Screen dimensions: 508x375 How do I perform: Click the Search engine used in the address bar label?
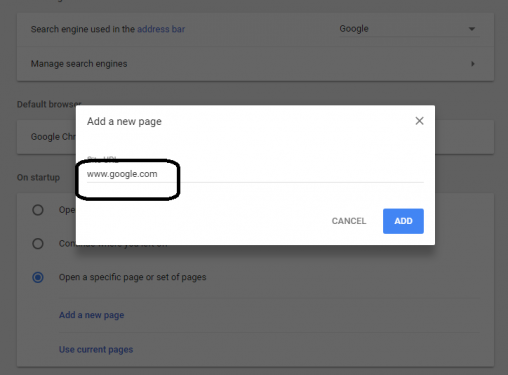click(108, 29)
